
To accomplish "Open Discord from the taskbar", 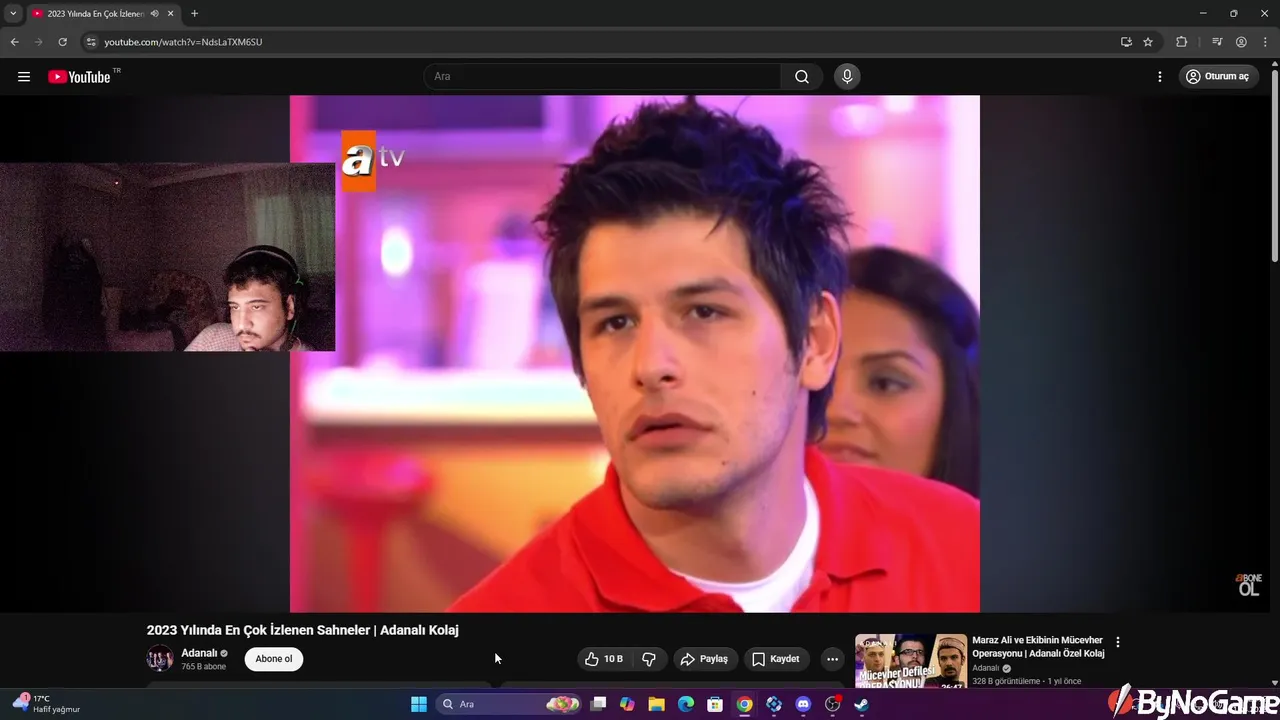I will pos(803,704).
